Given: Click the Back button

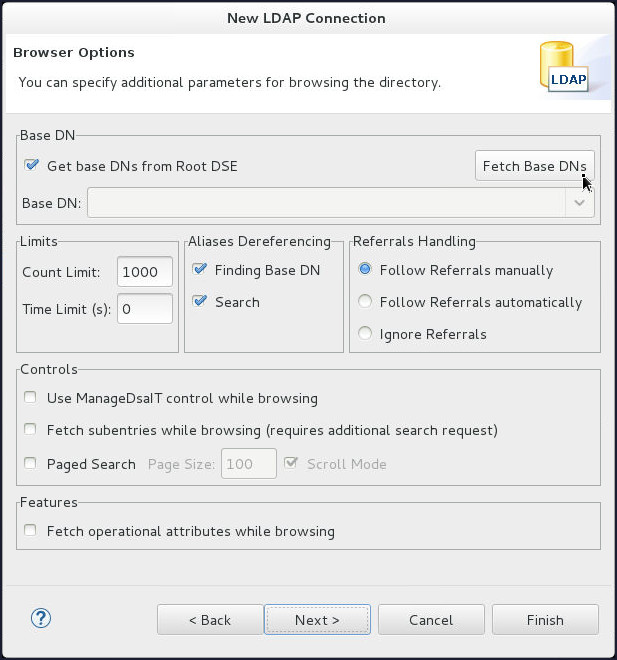Looking at the screenshot, I should point(210,620).
